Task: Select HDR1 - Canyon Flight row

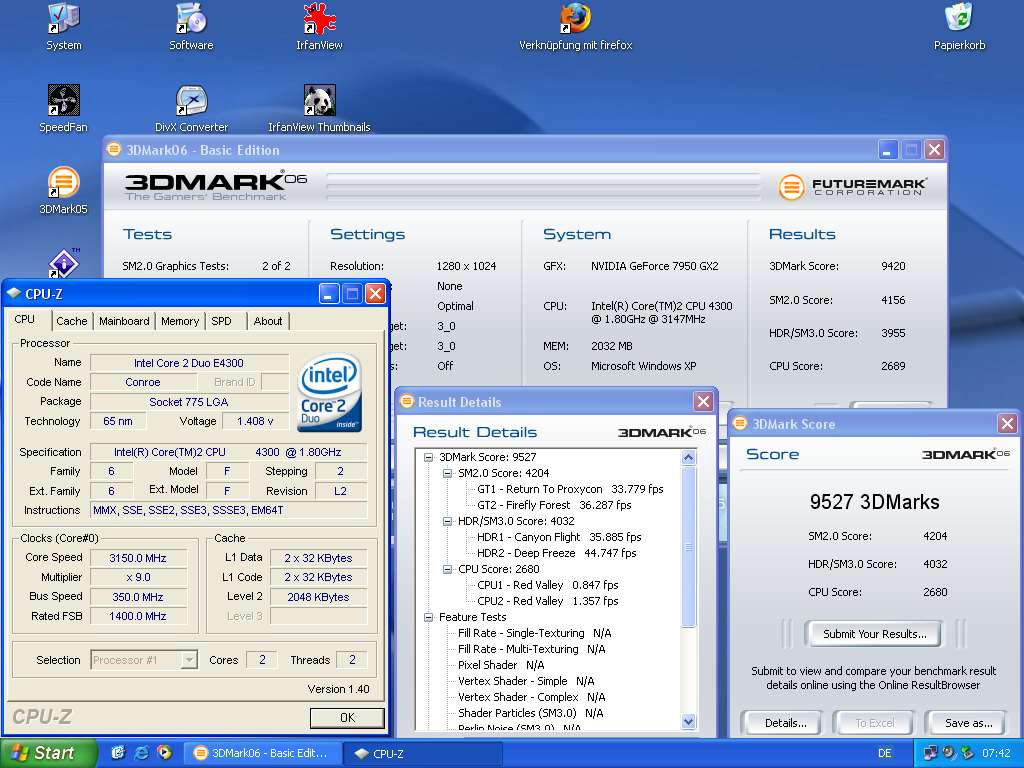Action: point(559,537)
